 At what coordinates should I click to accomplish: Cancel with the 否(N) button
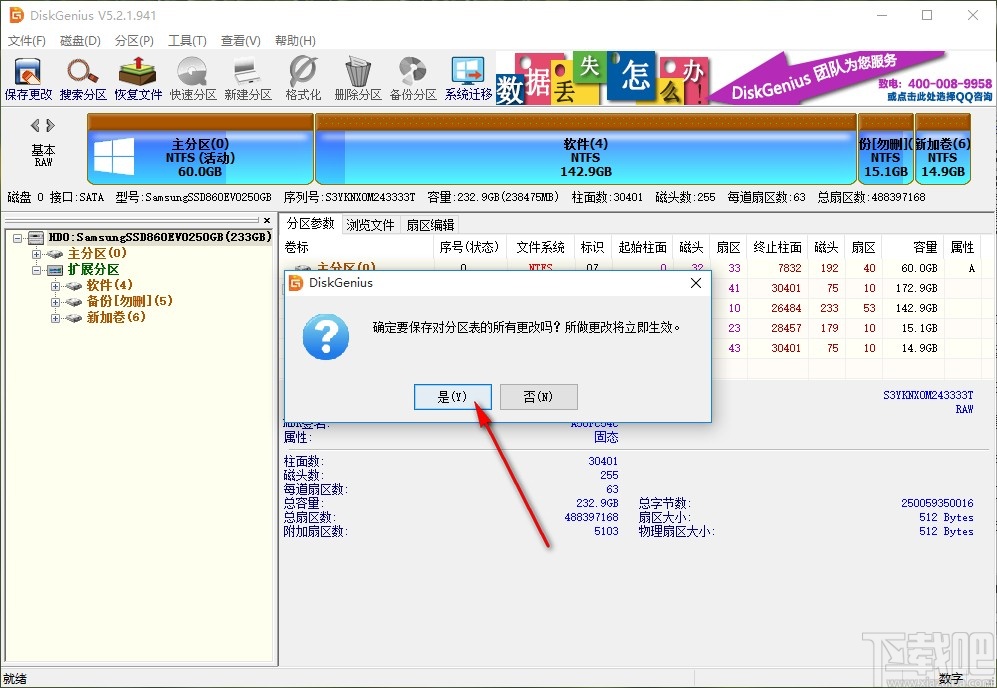pos(538,397)
